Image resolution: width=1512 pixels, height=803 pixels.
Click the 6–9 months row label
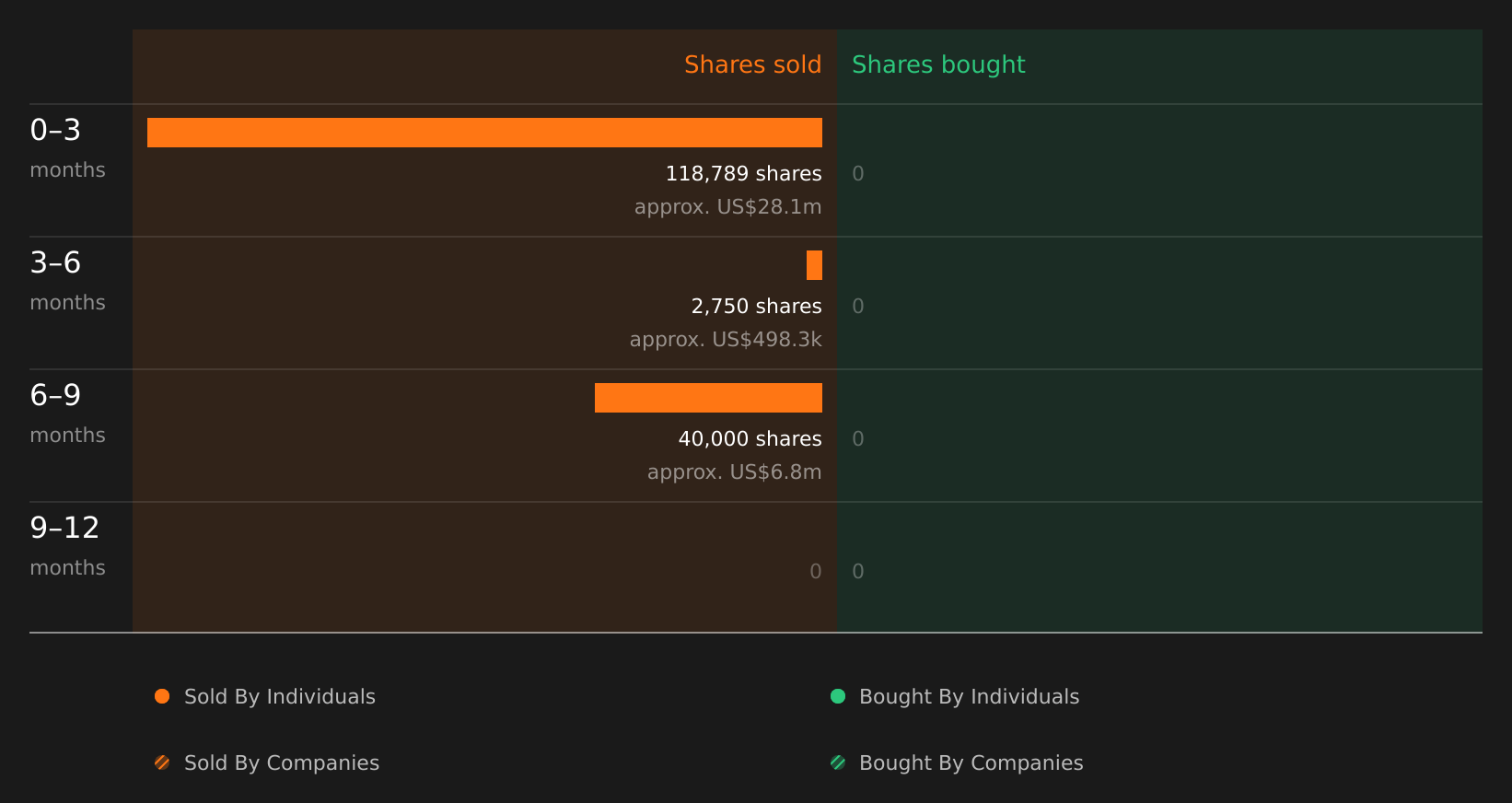click(x=67, y=413)
